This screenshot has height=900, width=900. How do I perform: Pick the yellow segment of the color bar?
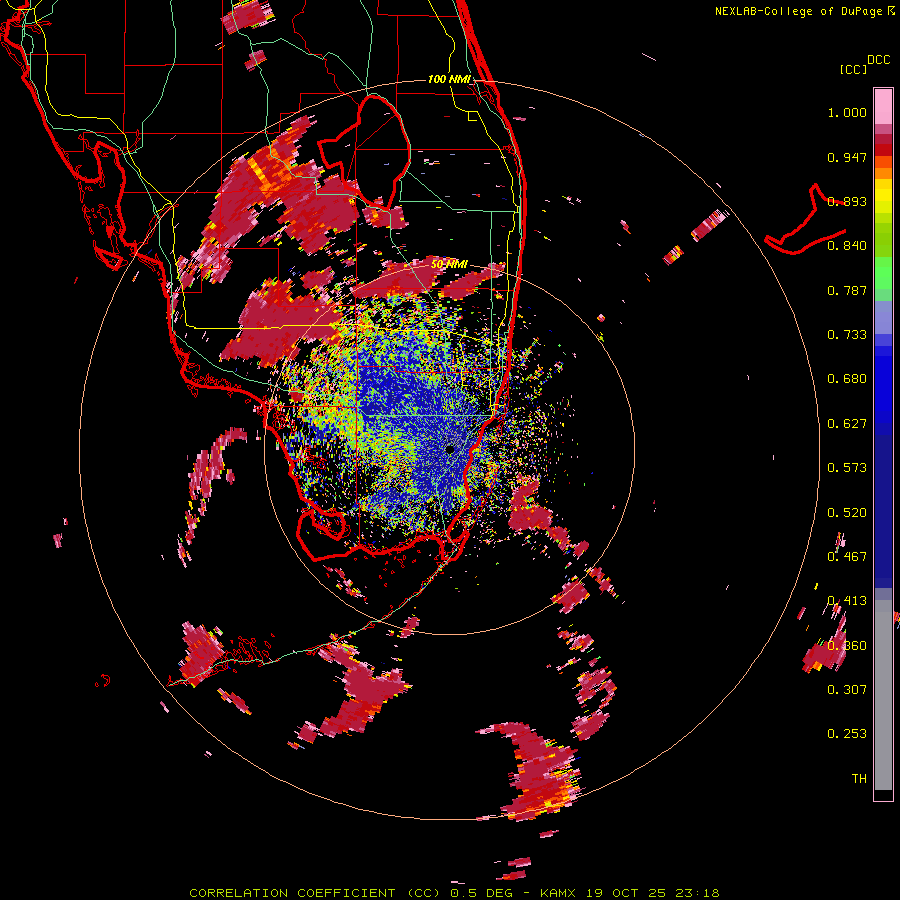[x=883, y=196]
